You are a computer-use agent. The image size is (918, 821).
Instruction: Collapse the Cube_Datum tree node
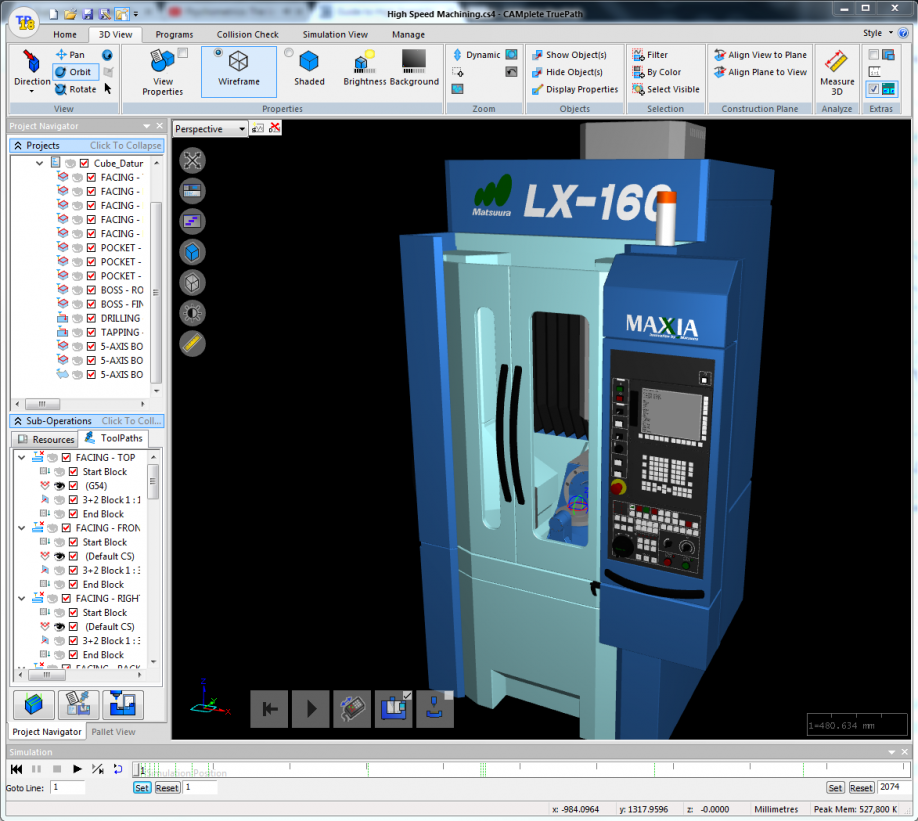[x=39, y=163]
